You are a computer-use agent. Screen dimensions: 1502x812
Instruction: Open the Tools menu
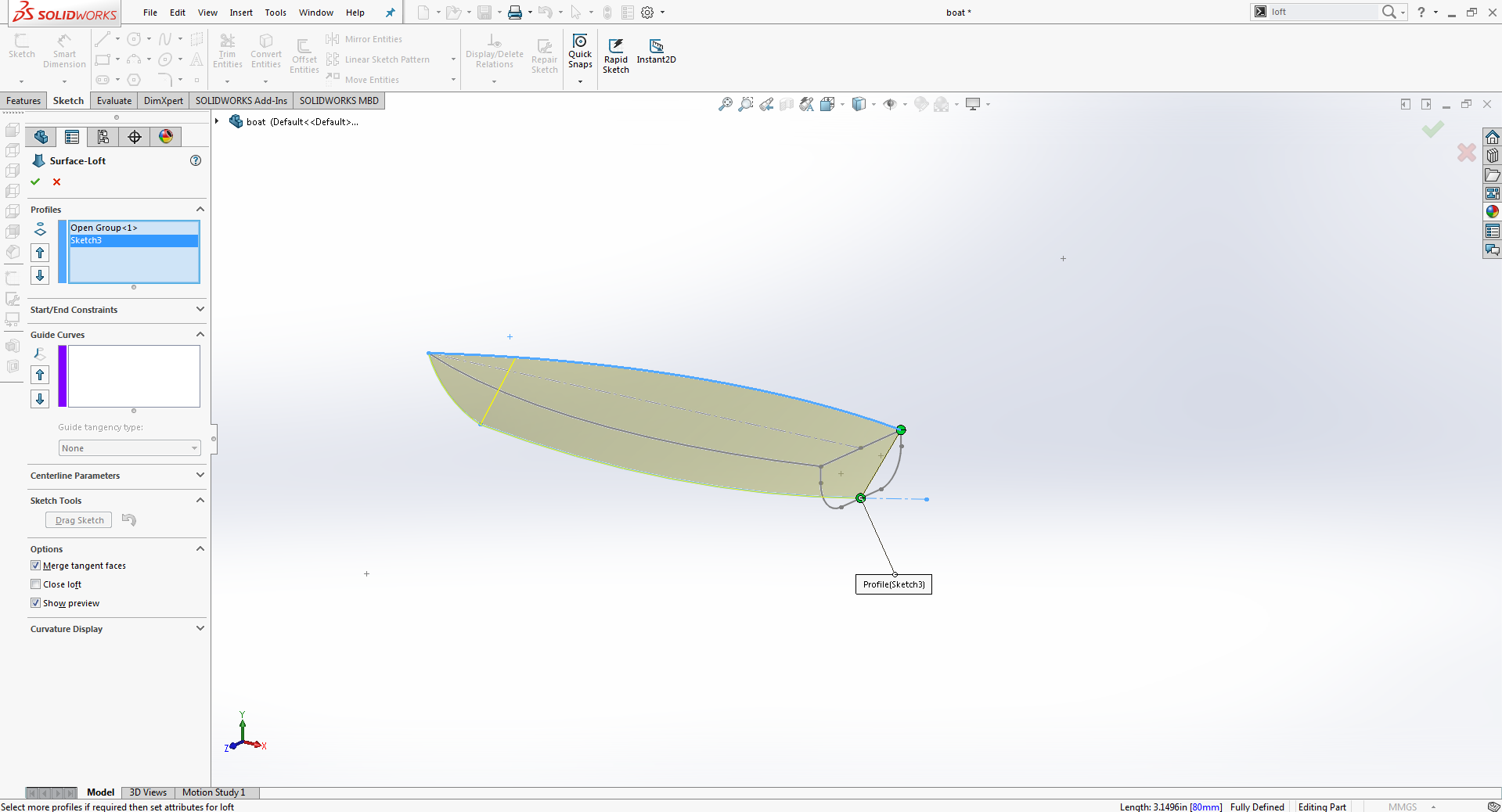tap(276, 13)
